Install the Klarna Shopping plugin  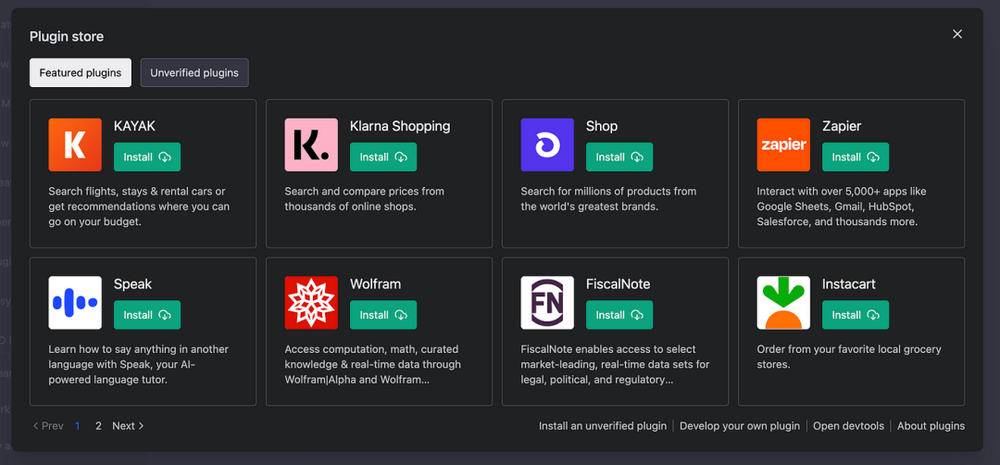[383, 157]
